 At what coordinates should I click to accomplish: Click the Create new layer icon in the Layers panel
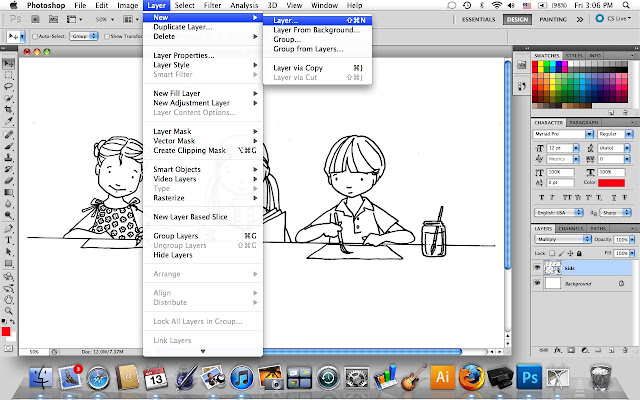[x=611, y=350]
